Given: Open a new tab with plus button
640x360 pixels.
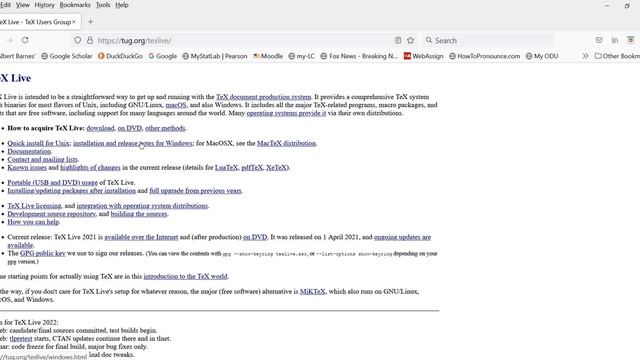Looking at the screenshot, I should (x=91, y=22).
